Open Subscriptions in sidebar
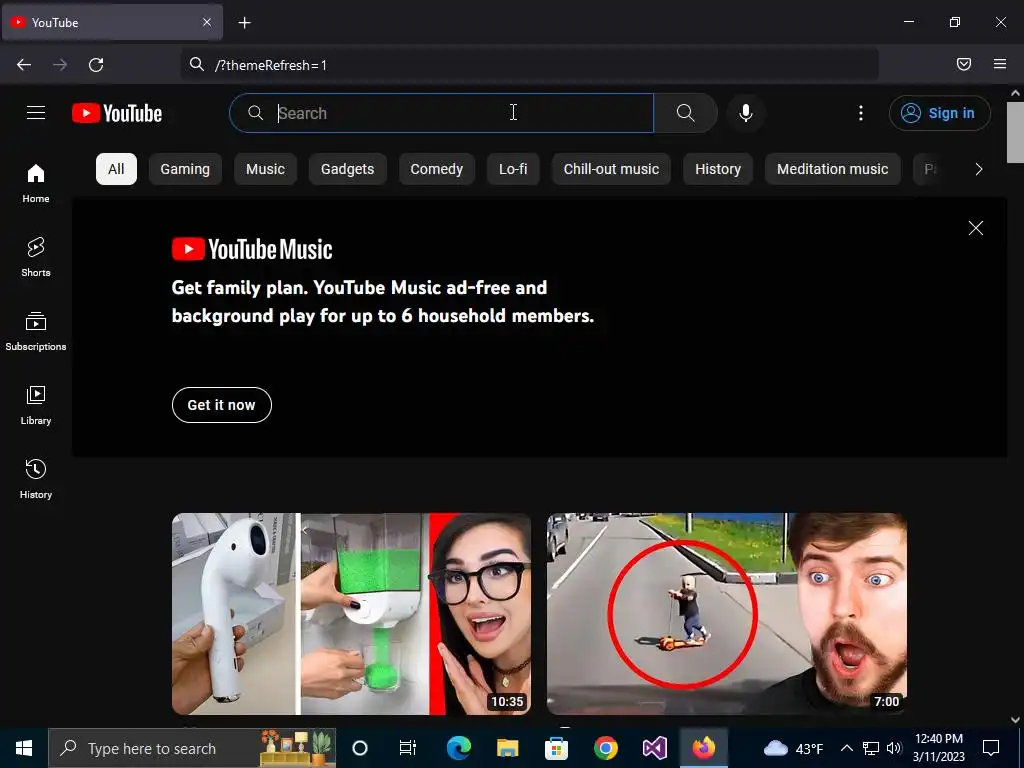This screenshot has height=768, width=1024. click(x=36, y=331)
